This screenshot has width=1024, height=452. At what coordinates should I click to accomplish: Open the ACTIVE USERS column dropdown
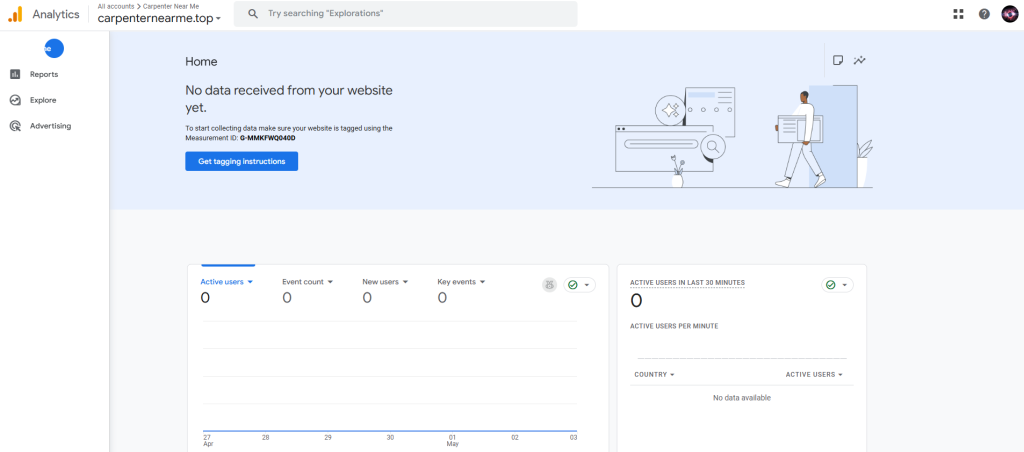pyautogui.click(x=814, y=375)
